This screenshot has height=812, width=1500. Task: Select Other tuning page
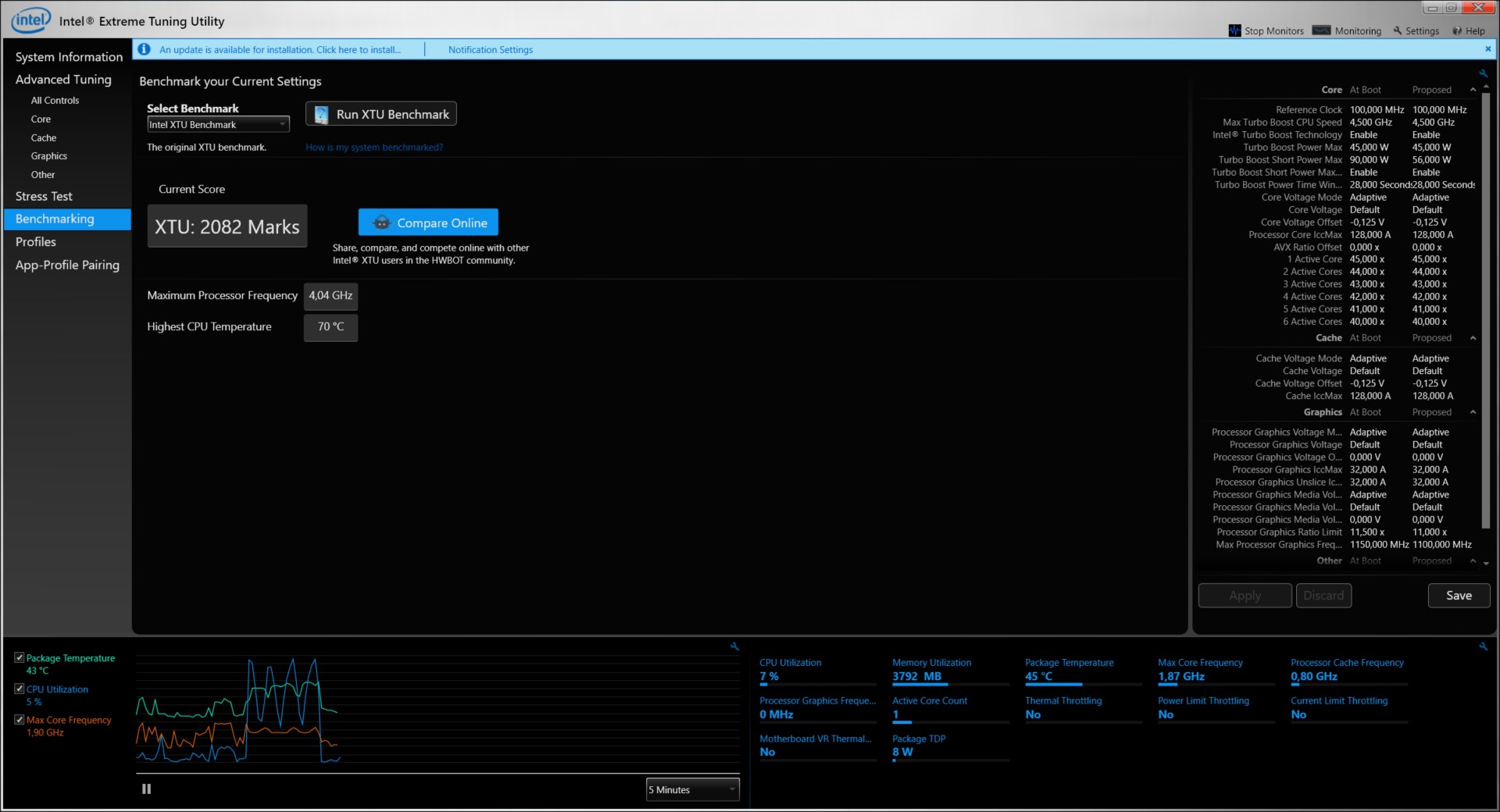(43, 175)
